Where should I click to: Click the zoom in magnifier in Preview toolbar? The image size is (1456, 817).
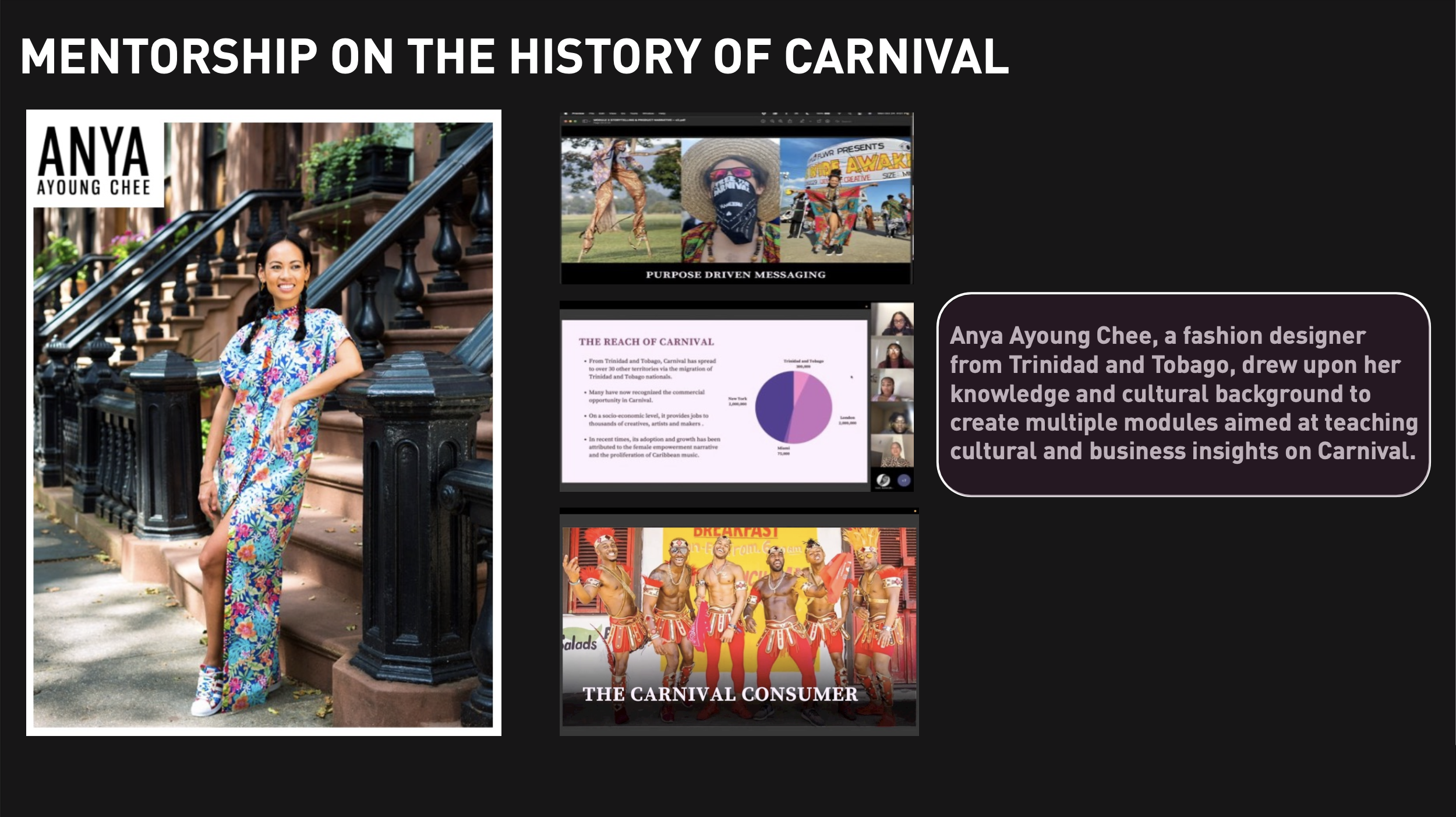click(780, 121)
